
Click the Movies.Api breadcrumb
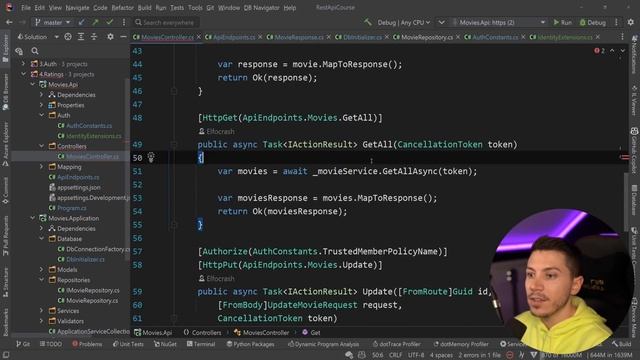coord(153,333)
